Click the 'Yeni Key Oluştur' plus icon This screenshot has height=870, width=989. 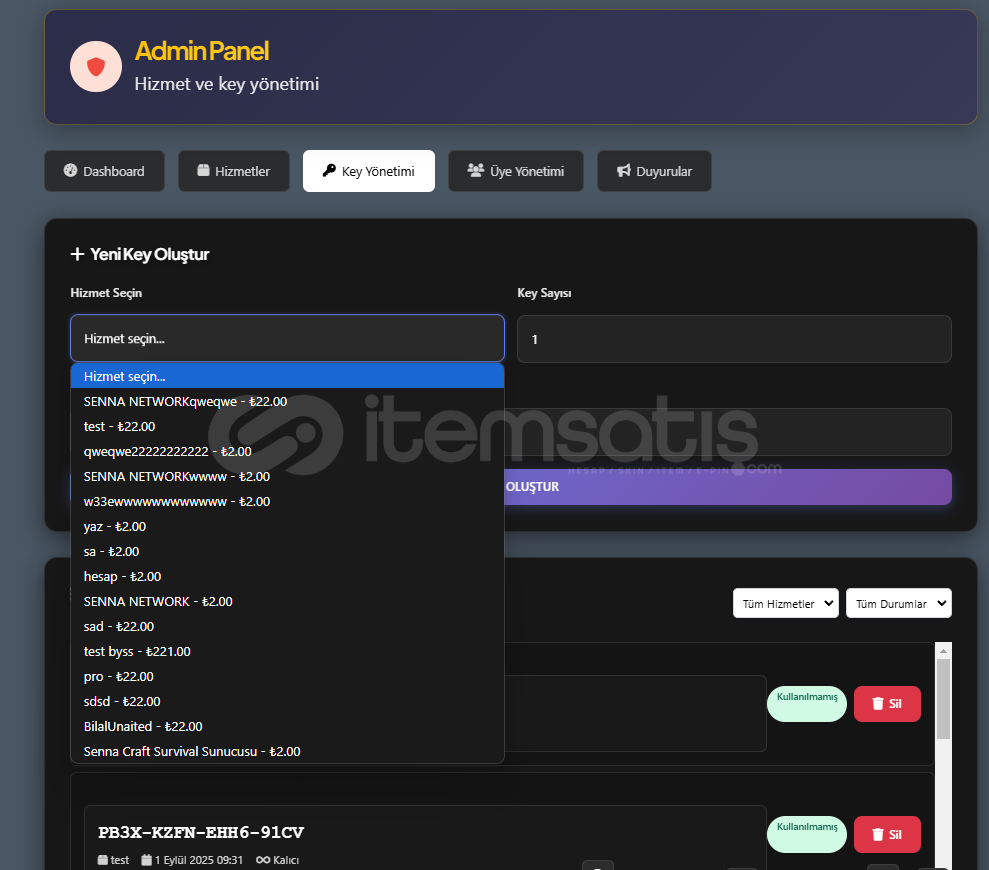click(x=77, y=254)
